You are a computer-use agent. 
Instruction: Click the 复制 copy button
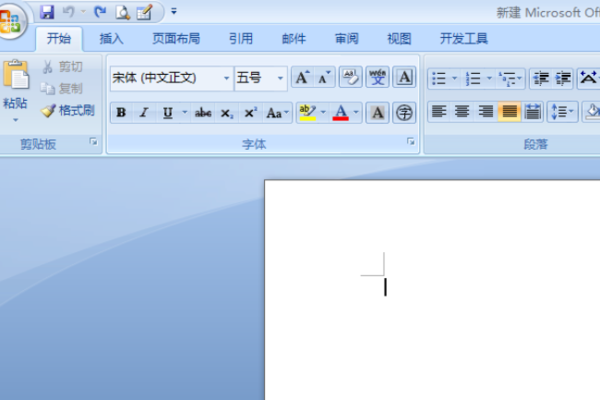(x=62, y=89)
